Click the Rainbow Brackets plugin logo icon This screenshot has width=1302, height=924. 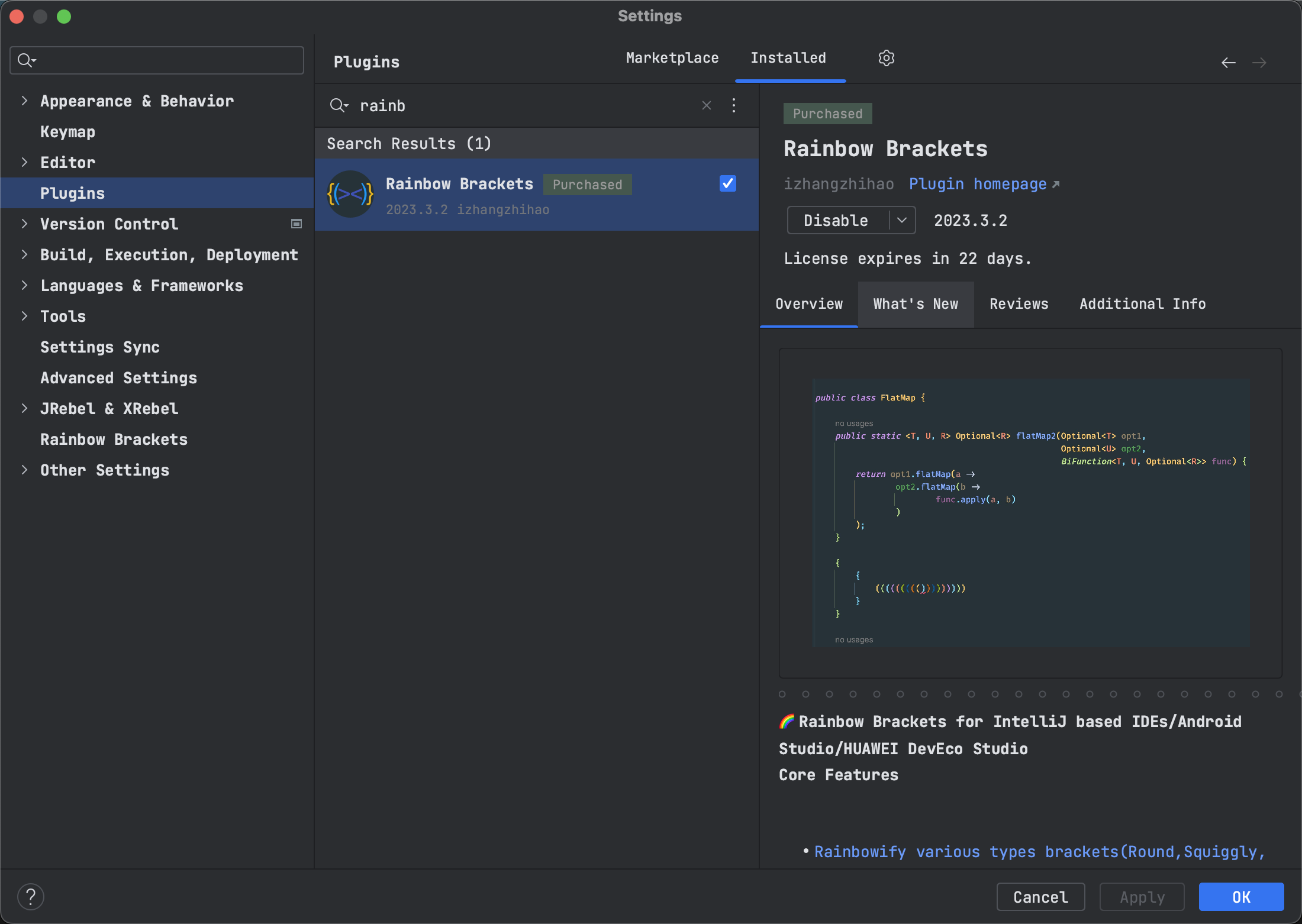click(350, 194)
